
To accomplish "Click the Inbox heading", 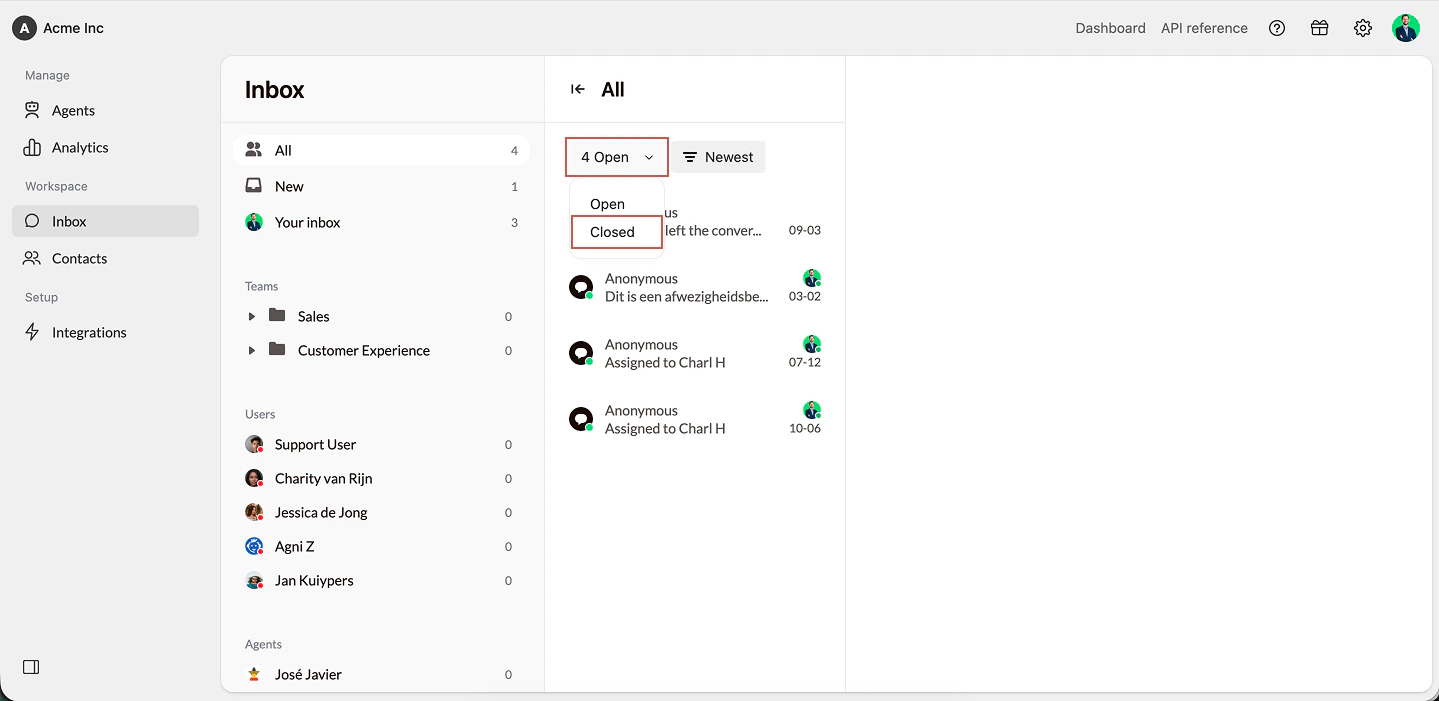I will click(x=274, y=89).
